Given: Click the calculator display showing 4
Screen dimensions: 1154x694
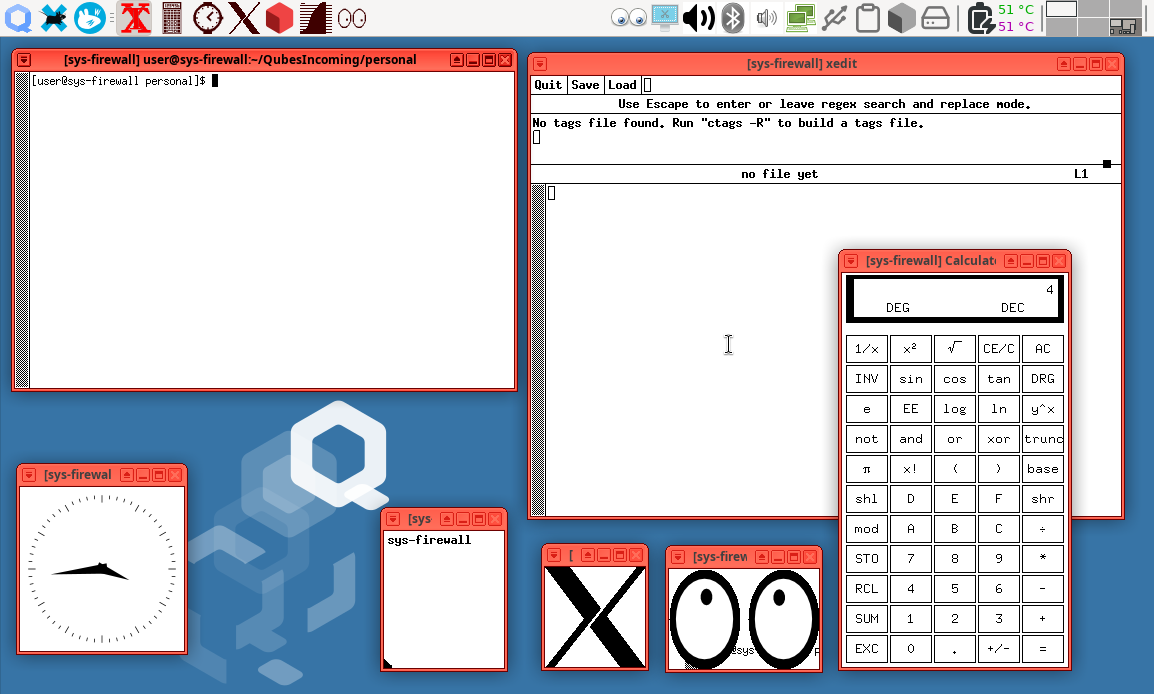Looking at the screenshot, I should click(x=955, y=299).
